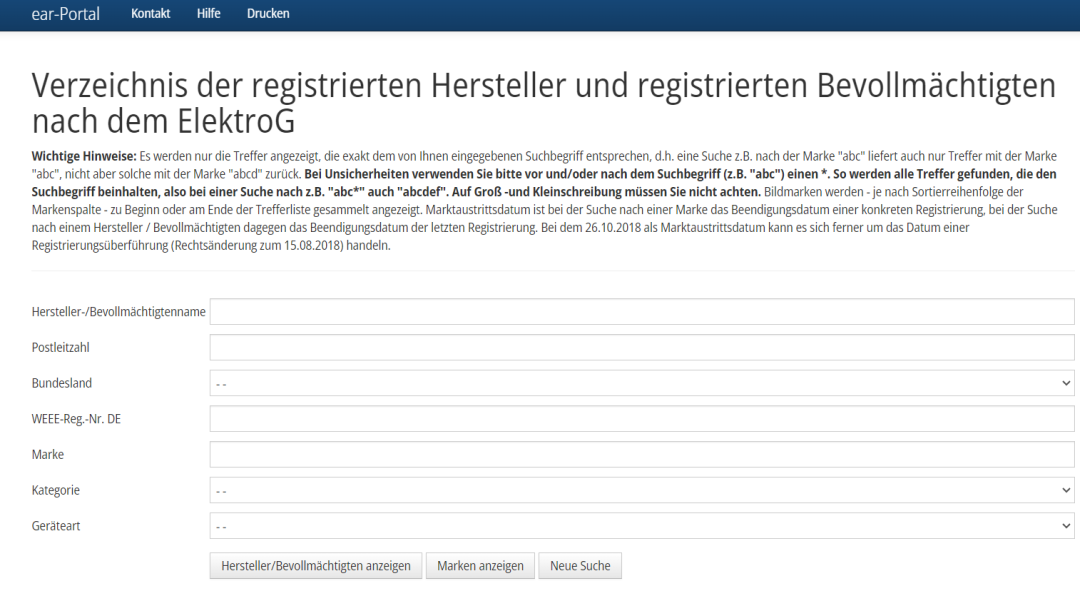This screenshot has width=1080, height=596.
Task: Click the "Hersteller-/Bevollmächtigtenname" field label
Action: point(118,311)
